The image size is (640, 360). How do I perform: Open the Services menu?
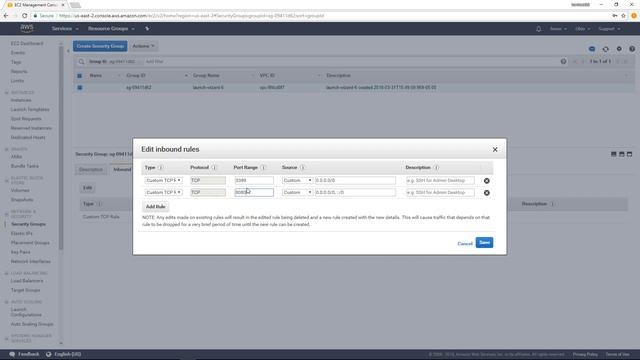tap(65, 29)
